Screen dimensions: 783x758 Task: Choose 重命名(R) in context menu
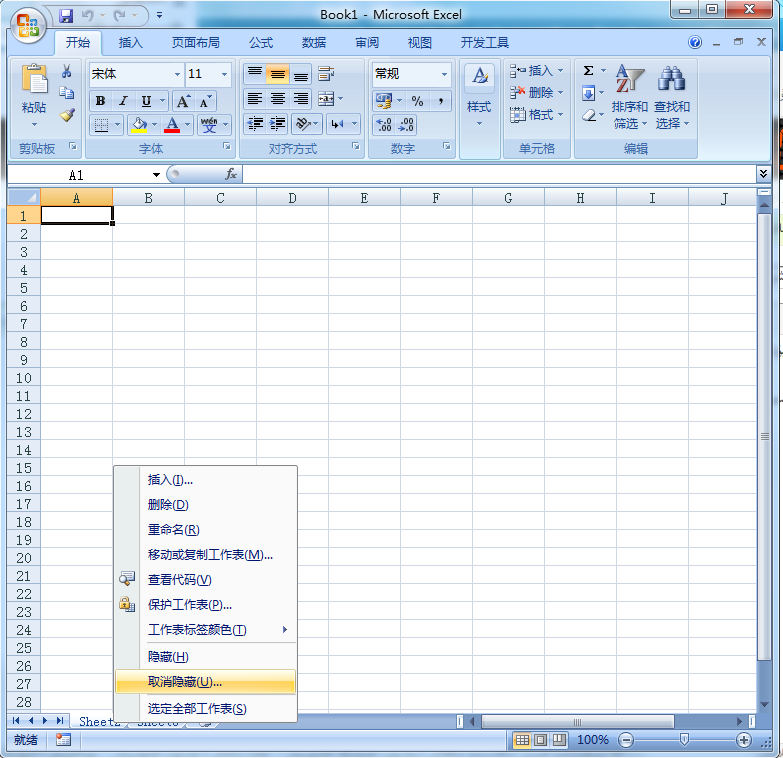(206, 529)
